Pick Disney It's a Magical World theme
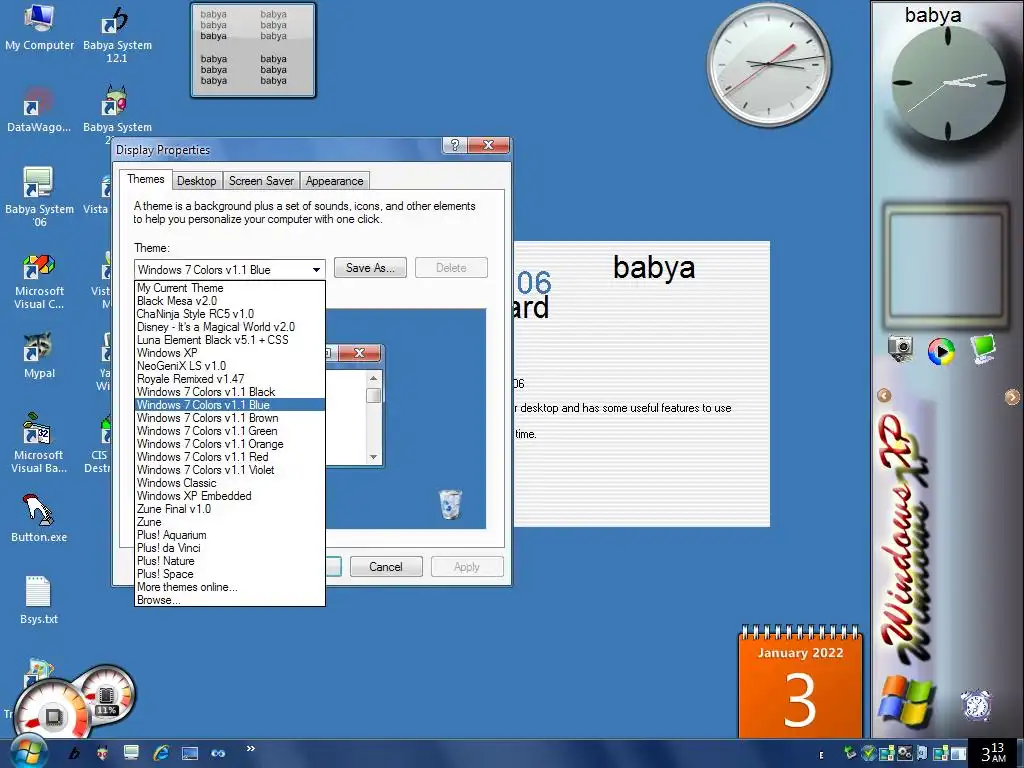This screenshot has width=1024, height=768. [x=230, y=327]
